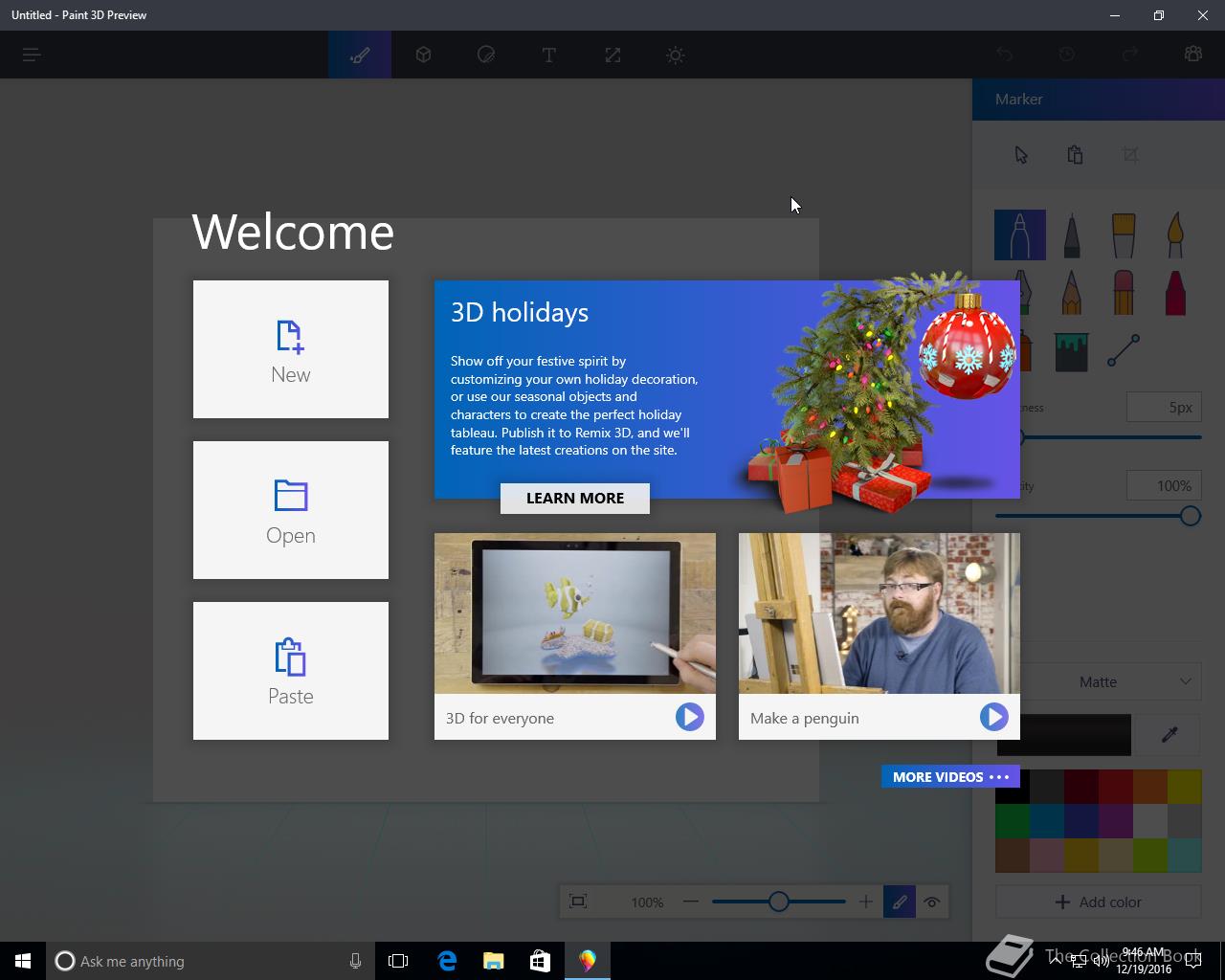Select the Eraser tool
This screenshot has width=1225, height=980.
[1124, 292]
